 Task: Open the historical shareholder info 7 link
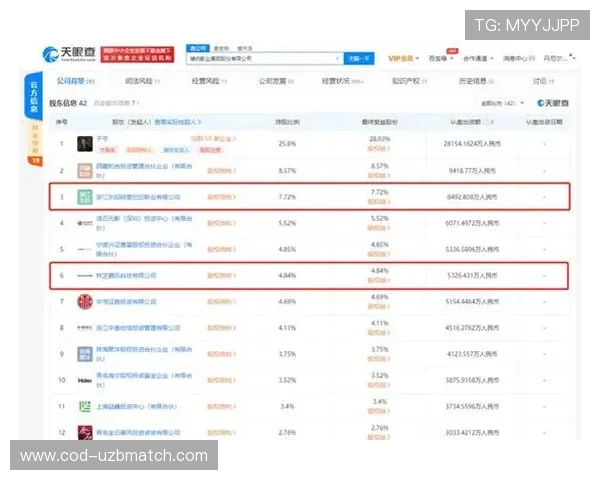click(x=116, y=103)
